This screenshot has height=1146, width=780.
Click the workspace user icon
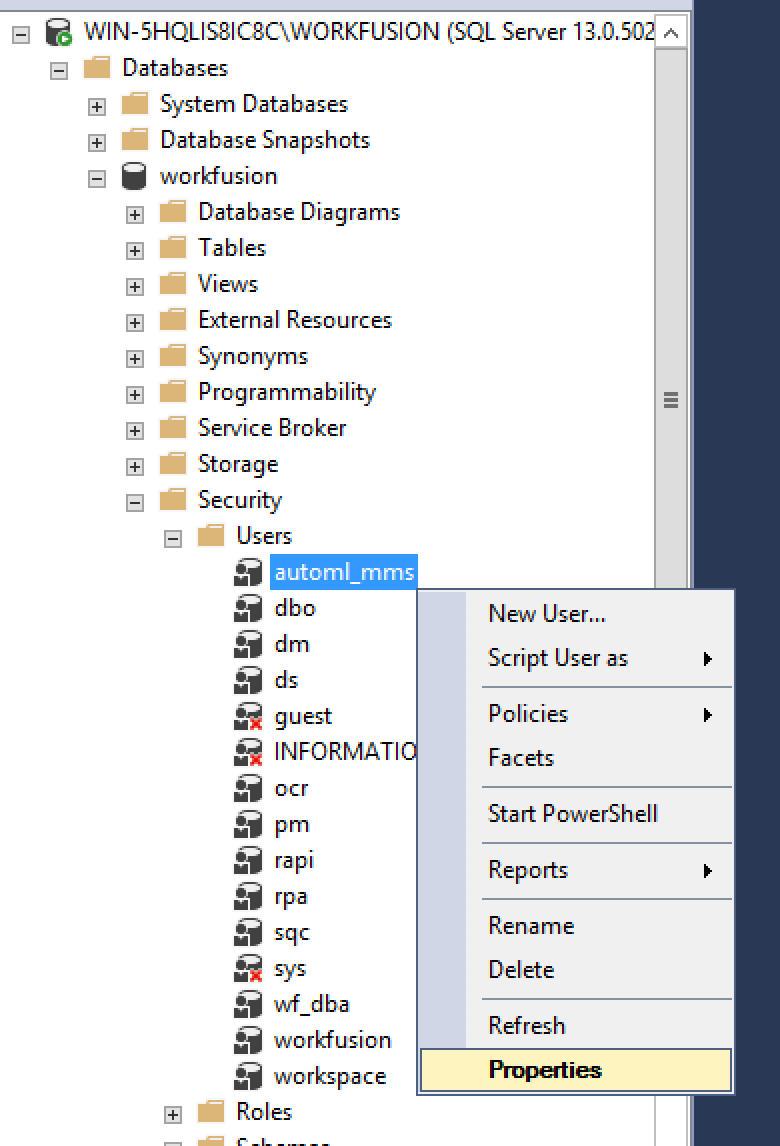tap(249, 1077)
